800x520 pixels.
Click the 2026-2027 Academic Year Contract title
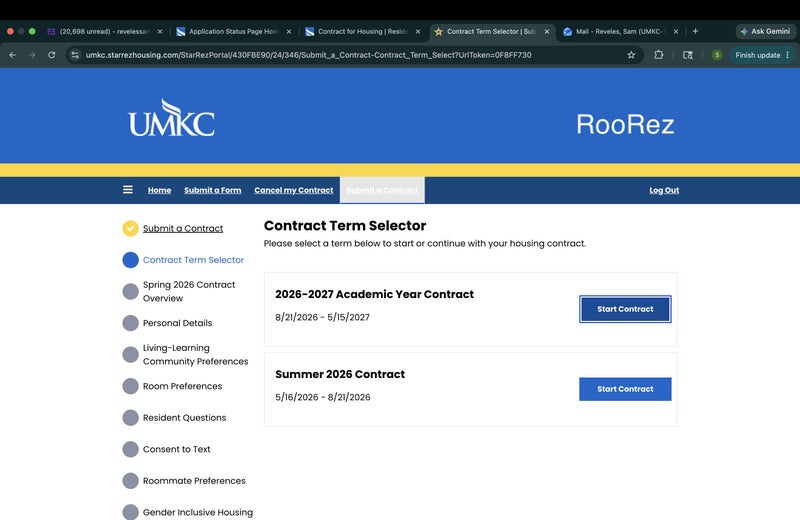(374, 294)
